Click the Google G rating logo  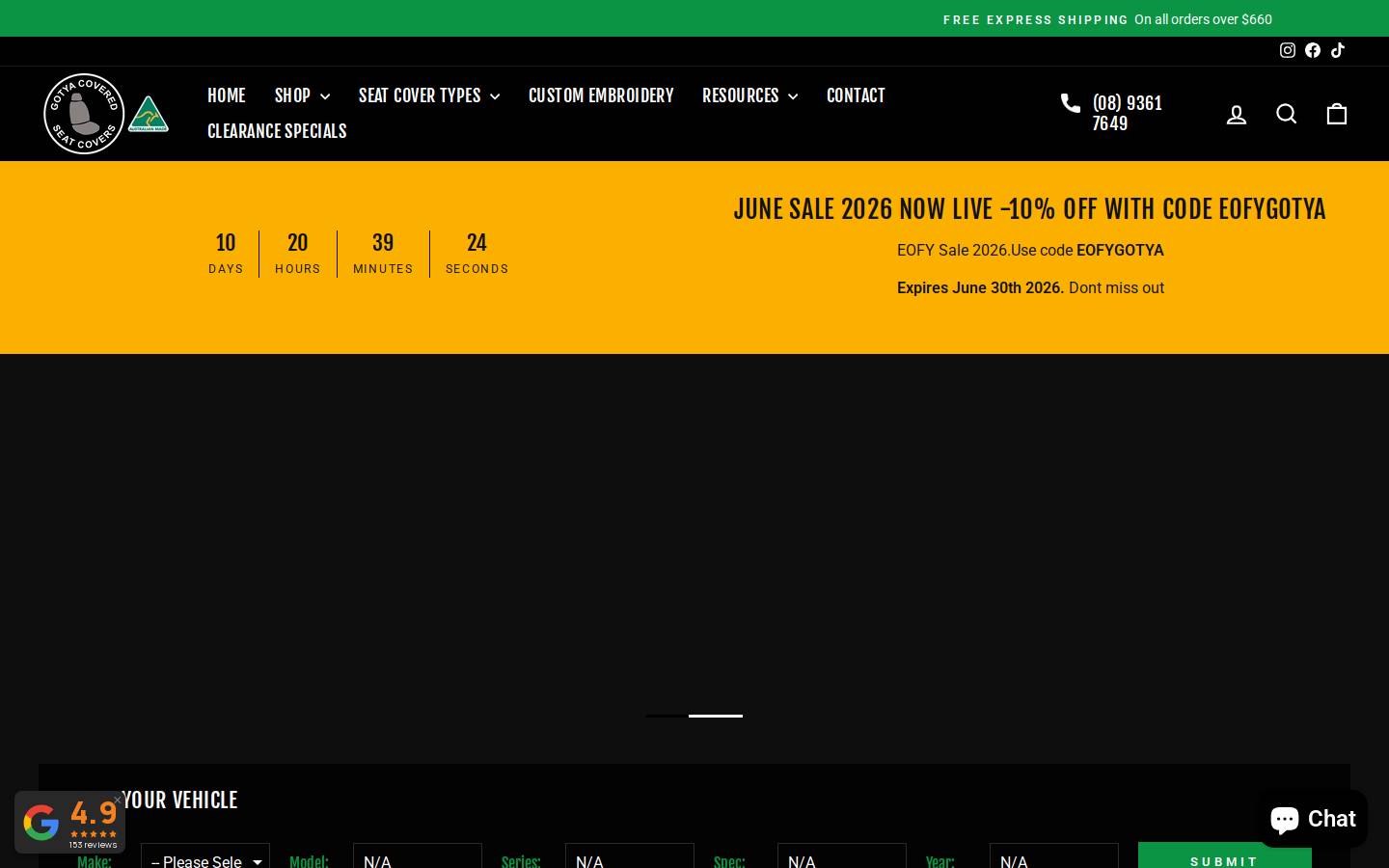pos(41,823)
